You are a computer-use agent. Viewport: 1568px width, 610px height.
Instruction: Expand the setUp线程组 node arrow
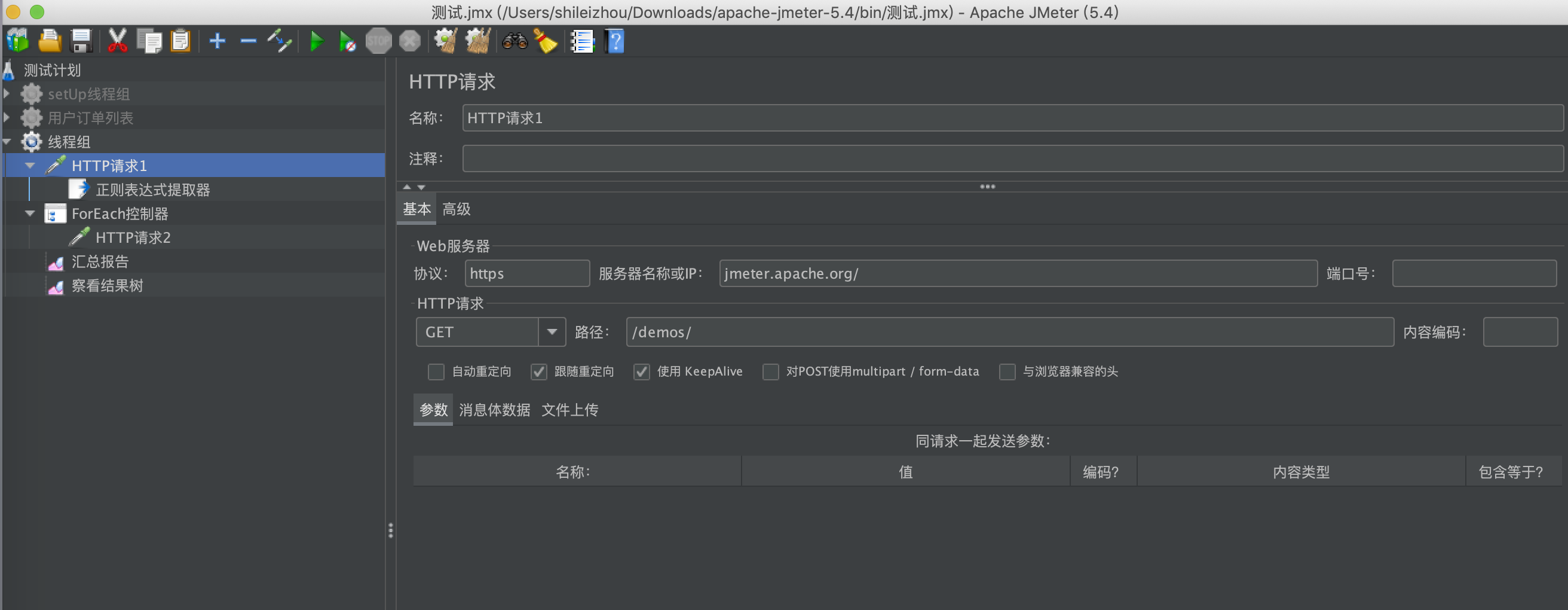(x=7, y=94)
